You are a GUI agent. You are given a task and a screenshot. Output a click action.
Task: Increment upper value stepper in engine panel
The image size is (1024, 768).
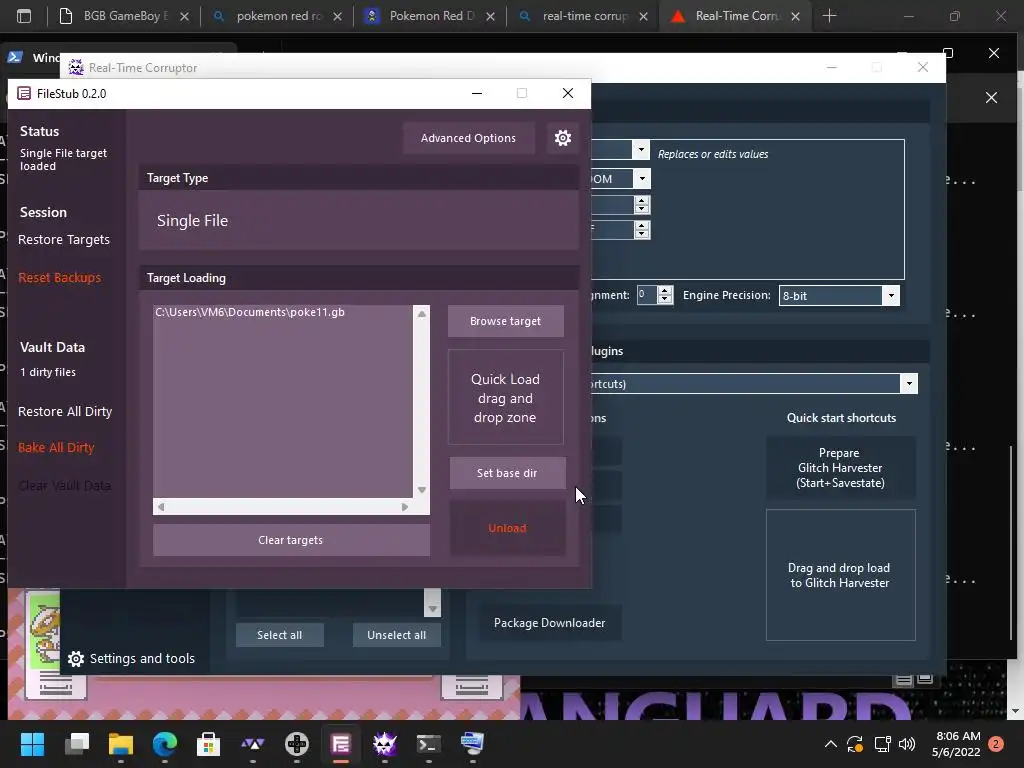coord(642,200)
